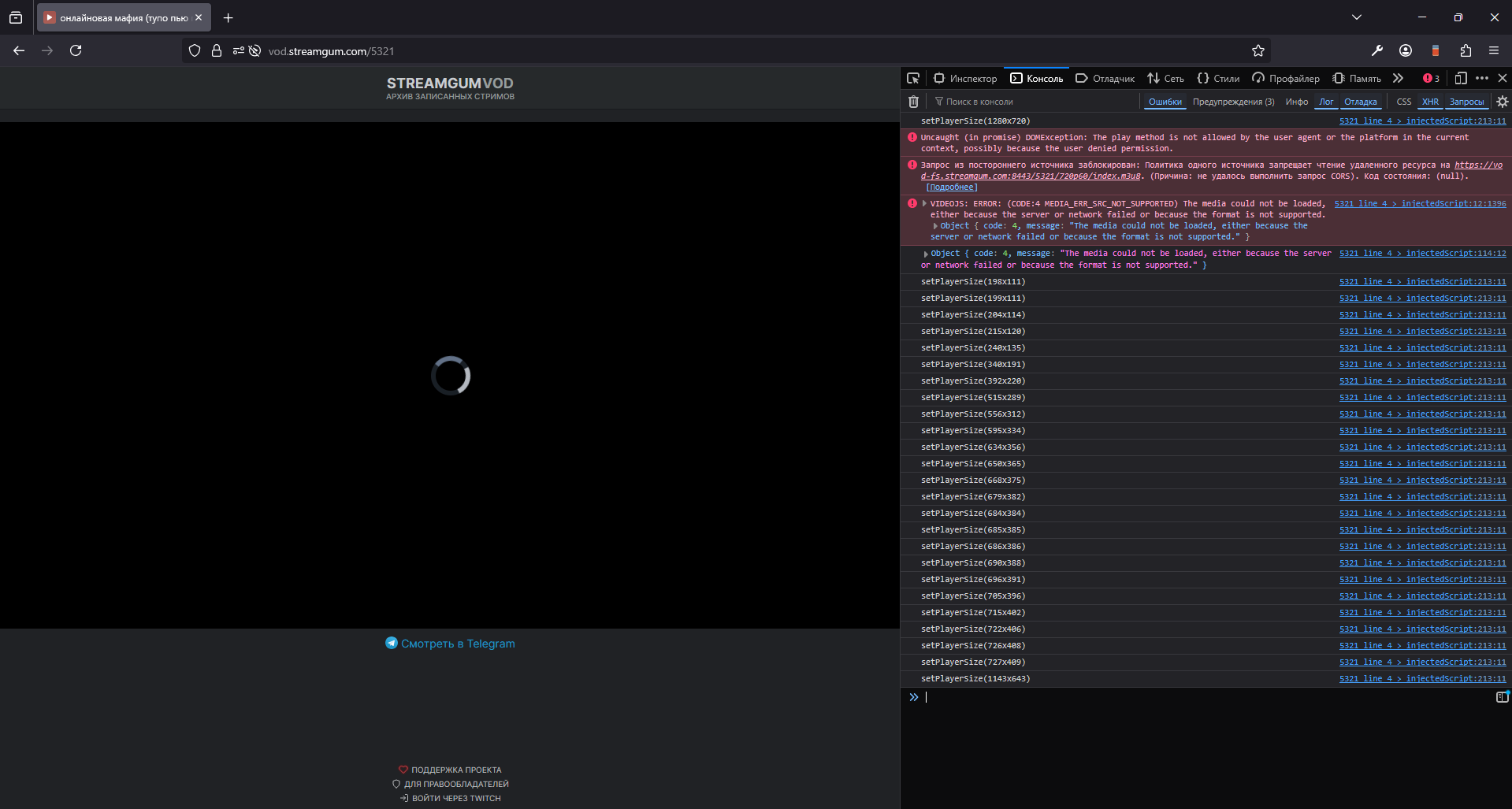Click the red extension icon in toolbar

click(x=1436, y=50)
